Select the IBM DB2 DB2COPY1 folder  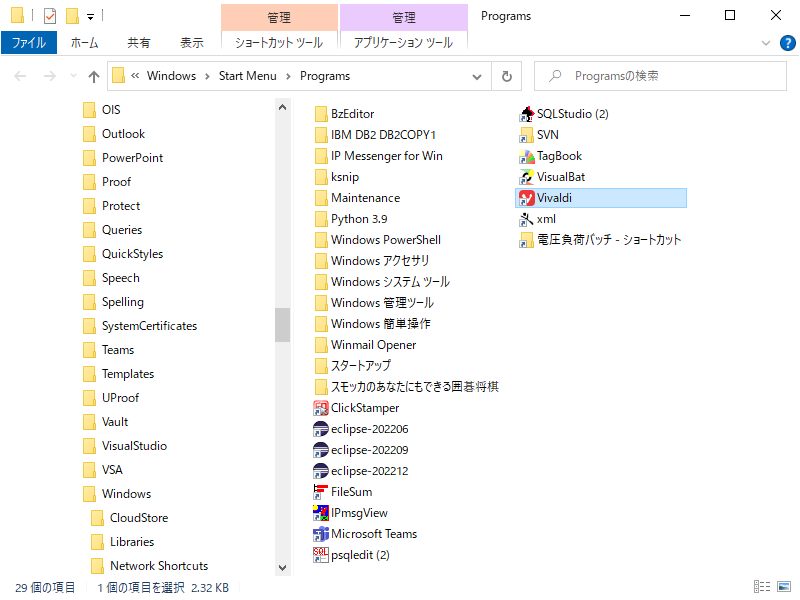[x=375, y=135]
